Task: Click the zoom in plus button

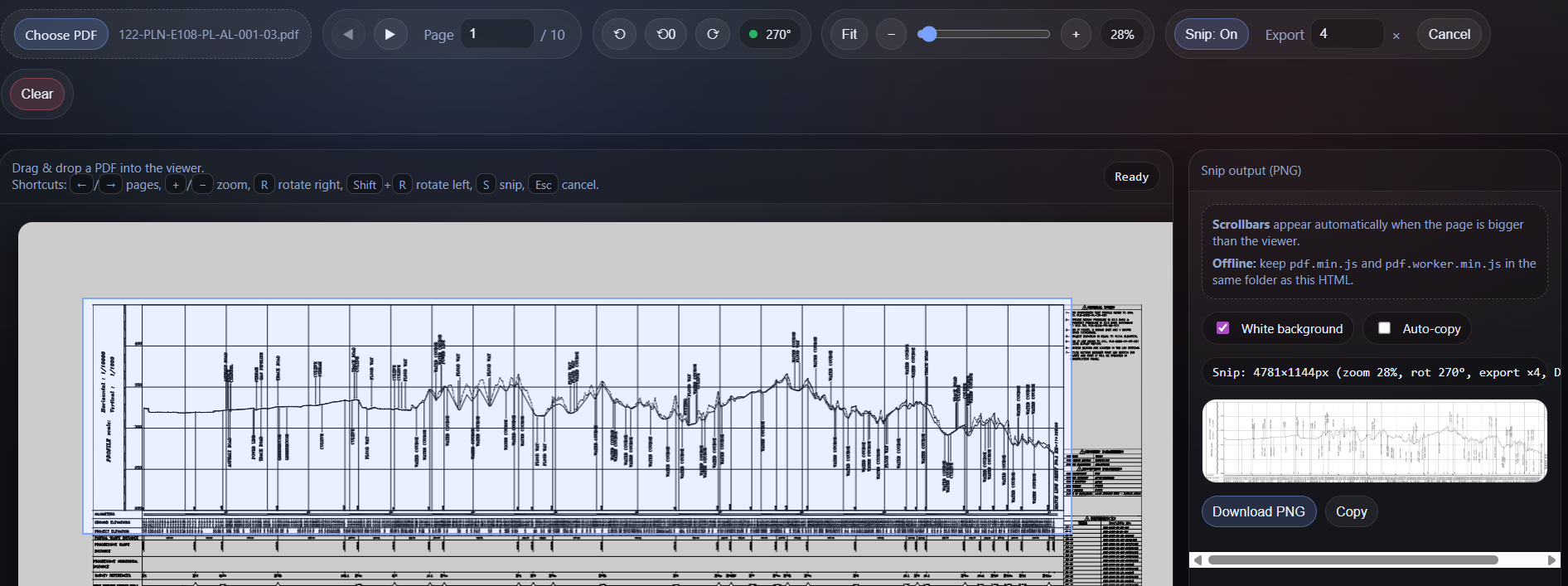Action: (1076, 35)
